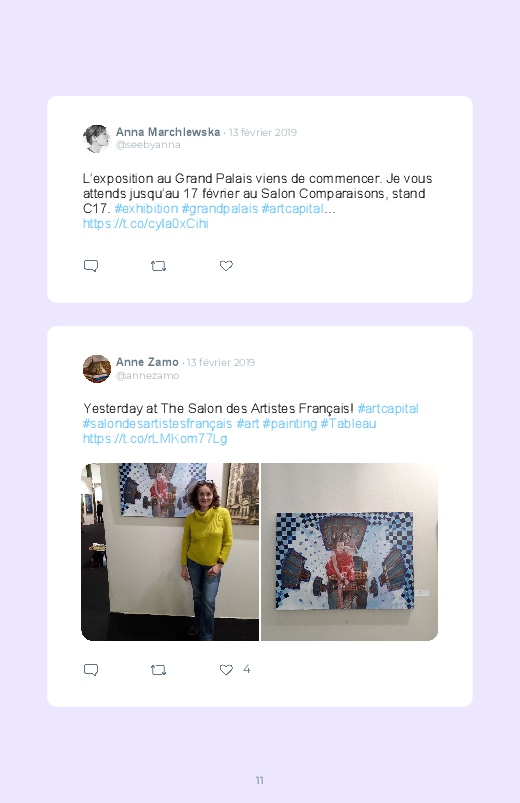Open photo of woman in yellow sweater
Screen dimensions: 520x803
[170, 552]
